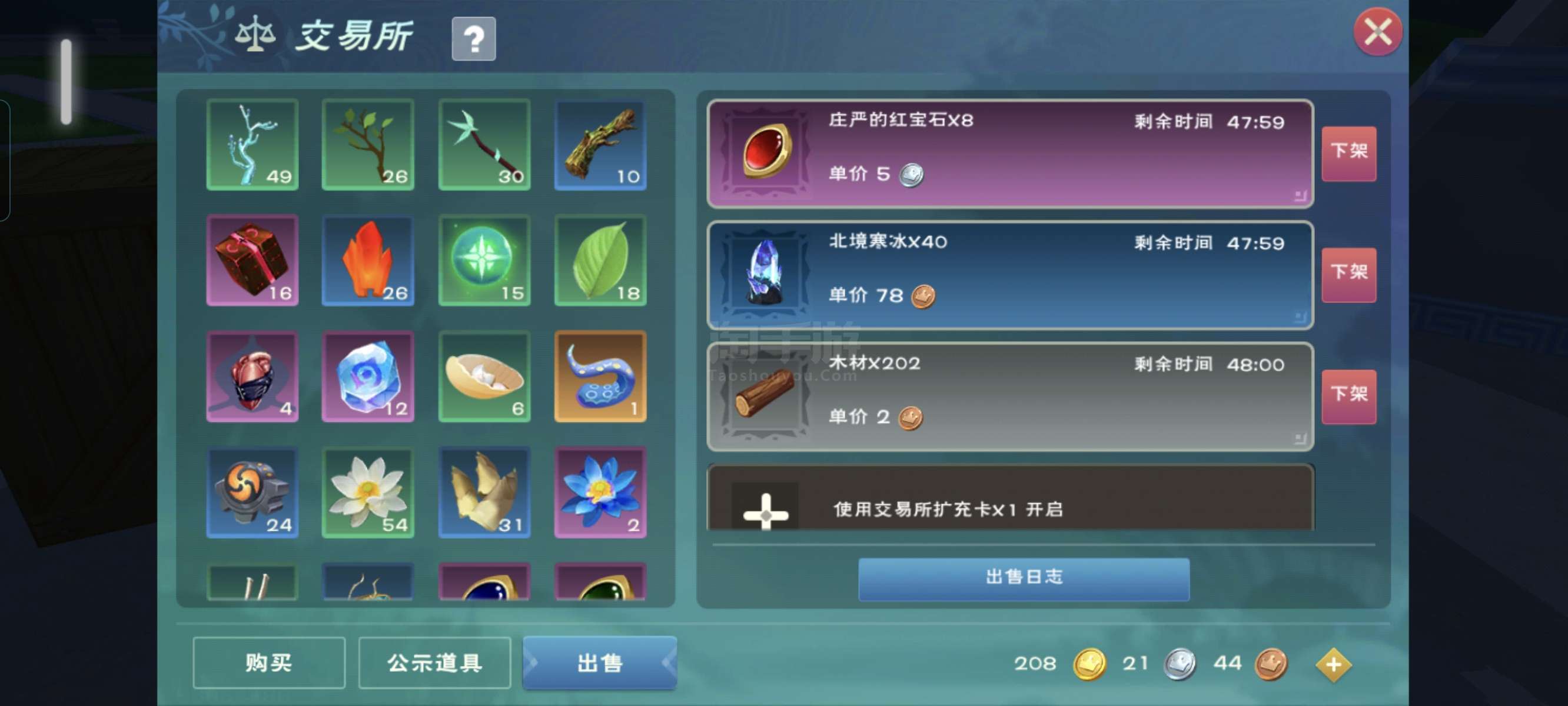Open the help question mark button

[474, 39]
